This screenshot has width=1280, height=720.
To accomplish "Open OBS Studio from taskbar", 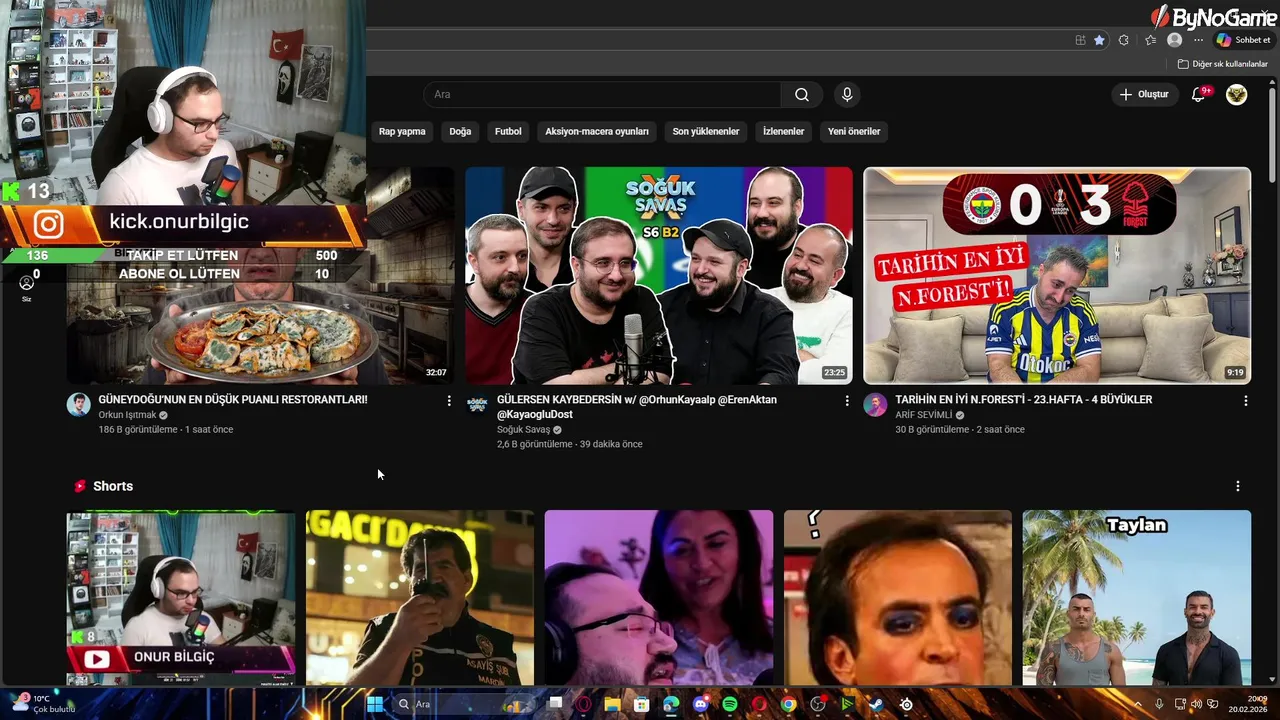I will [x=818, y=704].
